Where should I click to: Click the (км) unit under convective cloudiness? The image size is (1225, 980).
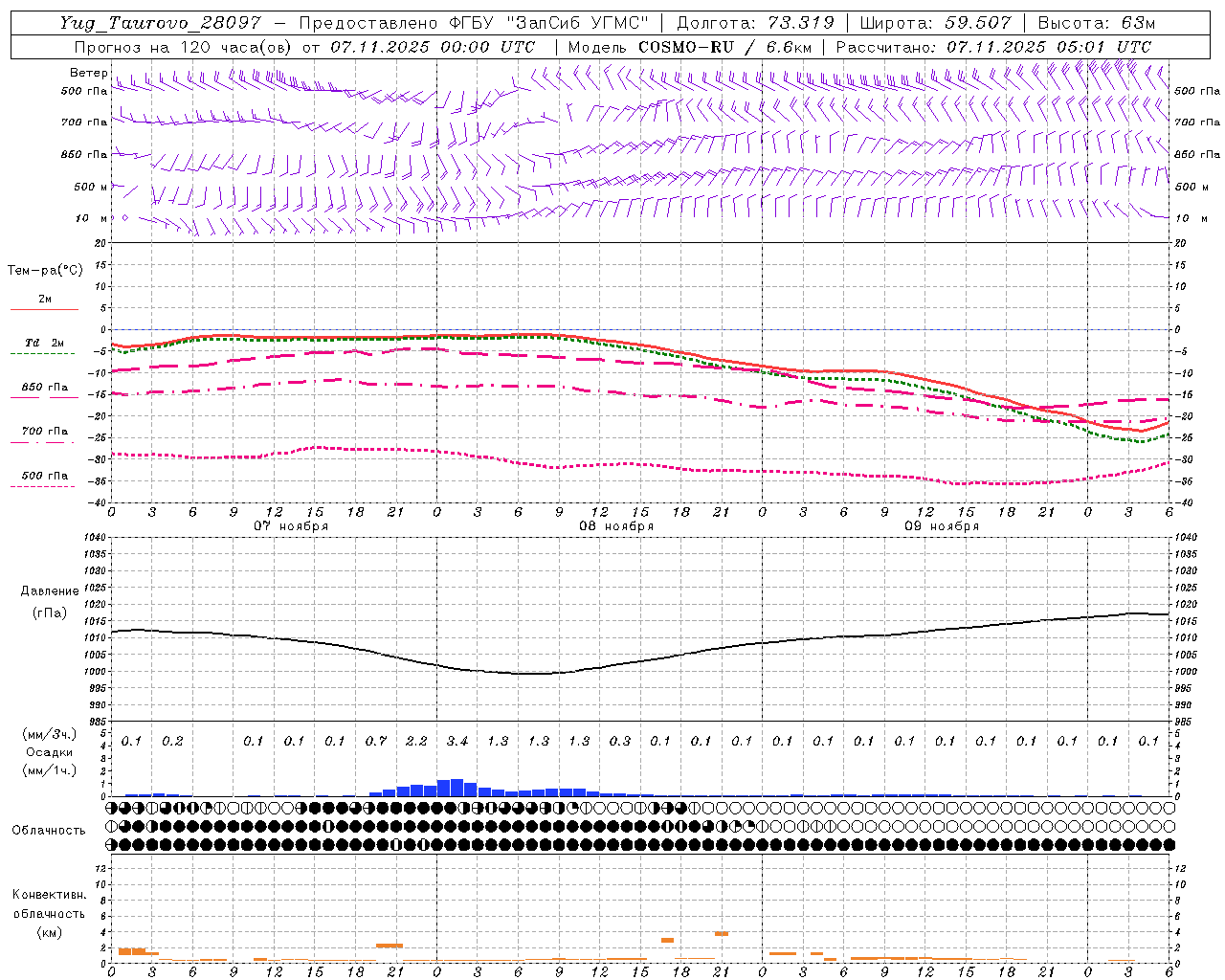[x=49, y=932]
